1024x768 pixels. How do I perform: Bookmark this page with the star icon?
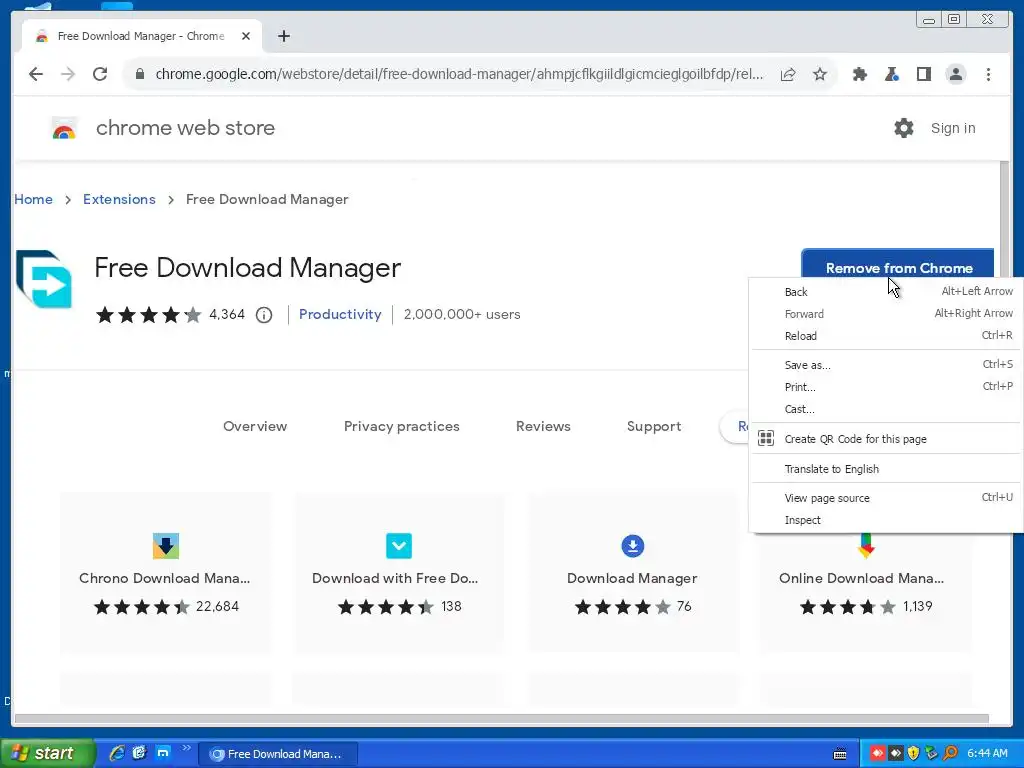[x=820, y=74]
